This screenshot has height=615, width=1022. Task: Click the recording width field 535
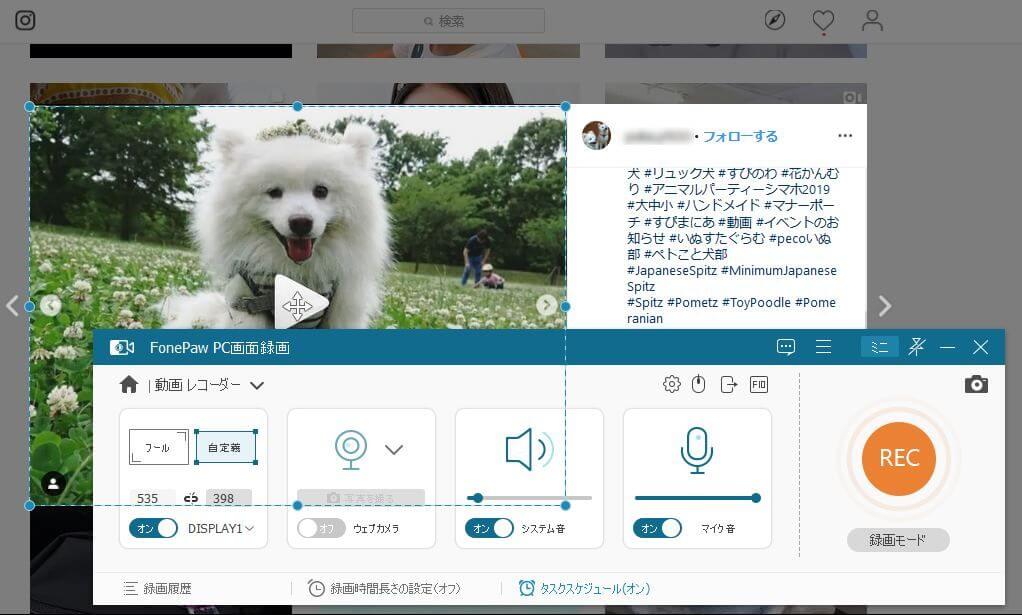[x=152, y=498]
